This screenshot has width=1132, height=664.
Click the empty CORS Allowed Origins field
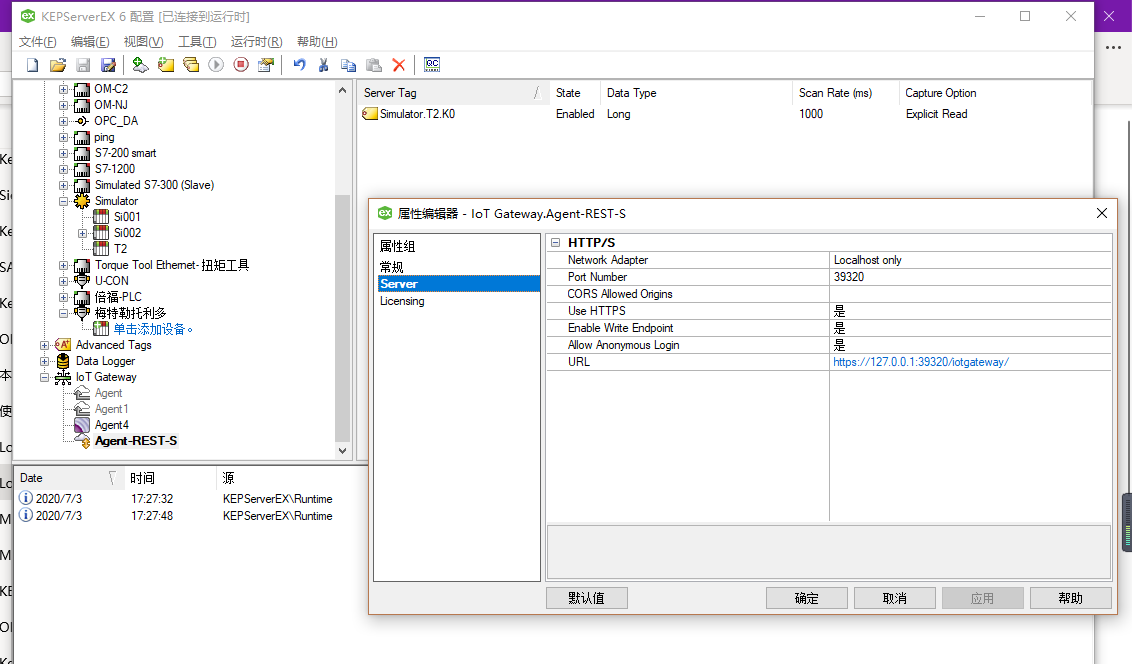pyautogui.click(x=970, y=294)
